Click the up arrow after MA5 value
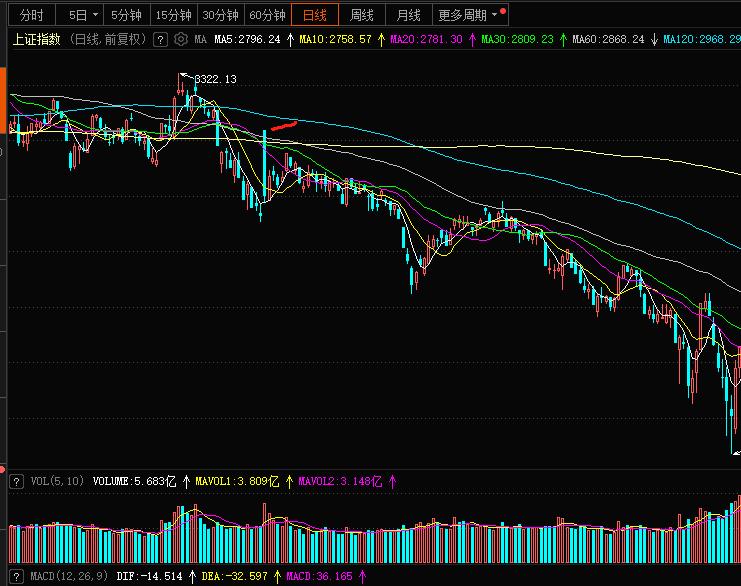Viewport: 741px width, 586px height. (x=290, y=39)
